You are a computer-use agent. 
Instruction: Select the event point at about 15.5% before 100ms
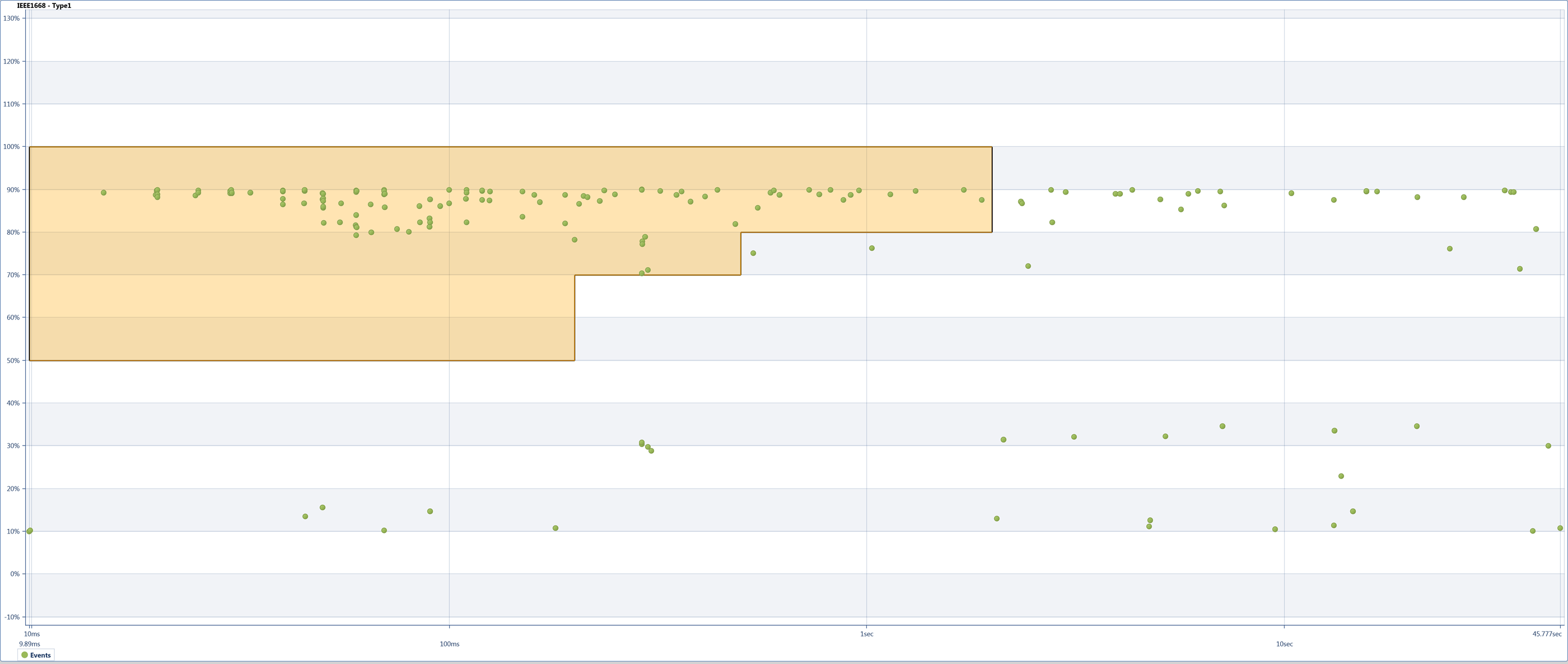click(x=323, y=508)
